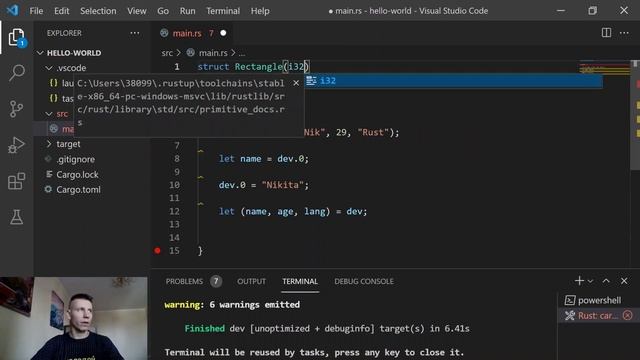
Task: Open the Extensions view
Action: 16,181
